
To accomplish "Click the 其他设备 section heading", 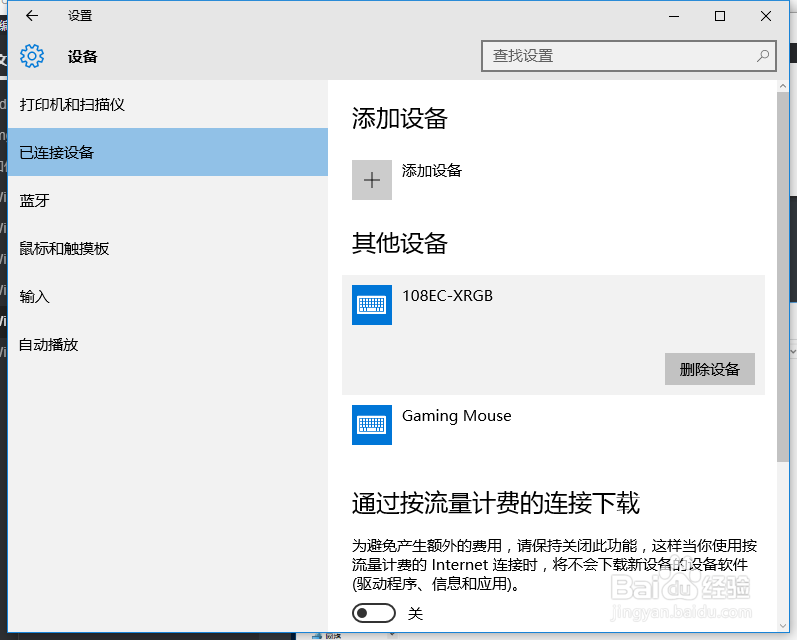I will pyautogui.click(x=400, y=243).
